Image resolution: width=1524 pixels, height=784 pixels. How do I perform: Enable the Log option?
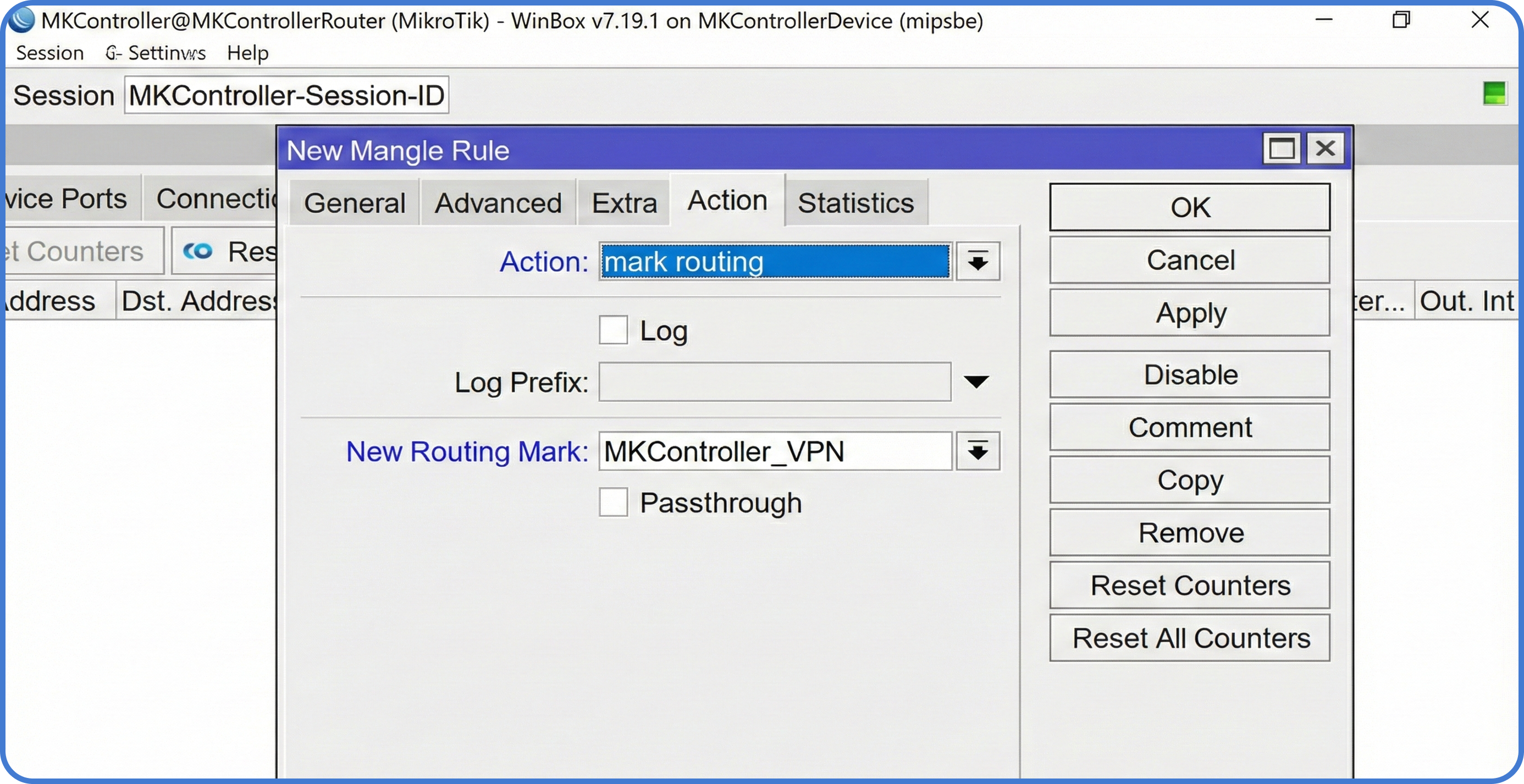click(x=613, y=330)
